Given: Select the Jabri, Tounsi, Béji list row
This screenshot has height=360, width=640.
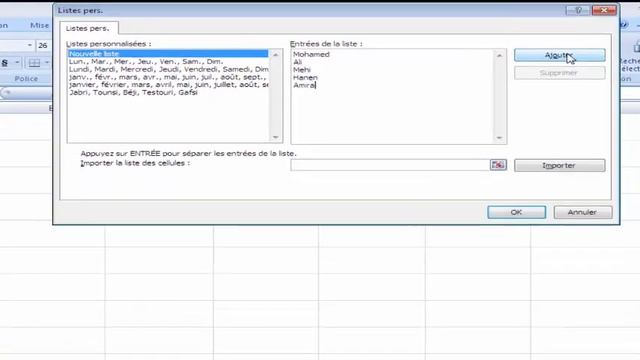Looking at the screenshot, I should point(168,92).
